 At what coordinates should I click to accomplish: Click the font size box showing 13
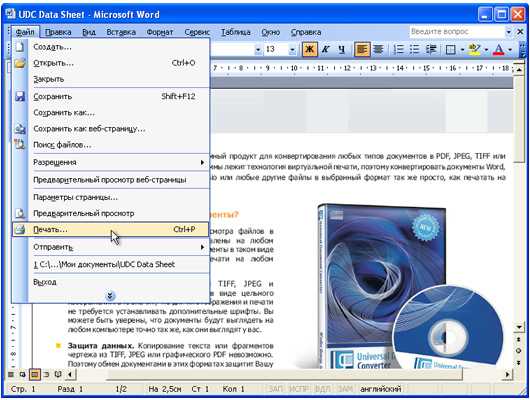point(275,49)
